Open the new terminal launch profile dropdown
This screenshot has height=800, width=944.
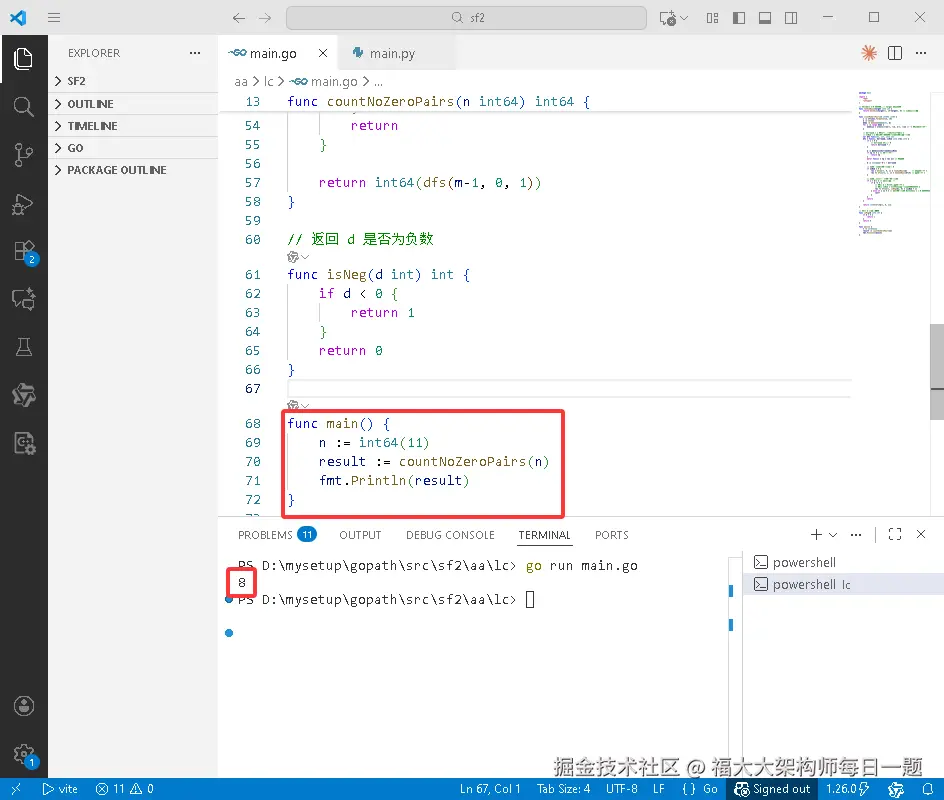point(833,535)
